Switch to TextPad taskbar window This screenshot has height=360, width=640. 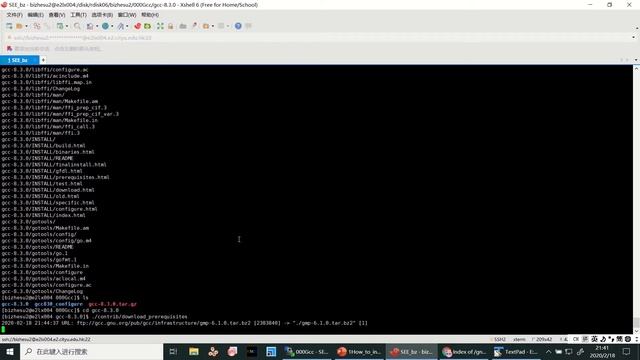coord(516,351)
